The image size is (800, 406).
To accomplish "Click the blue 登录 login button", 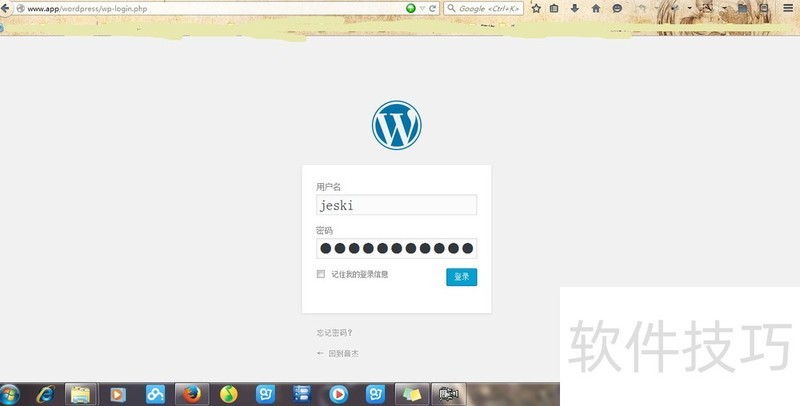I will tap(462, 277).
